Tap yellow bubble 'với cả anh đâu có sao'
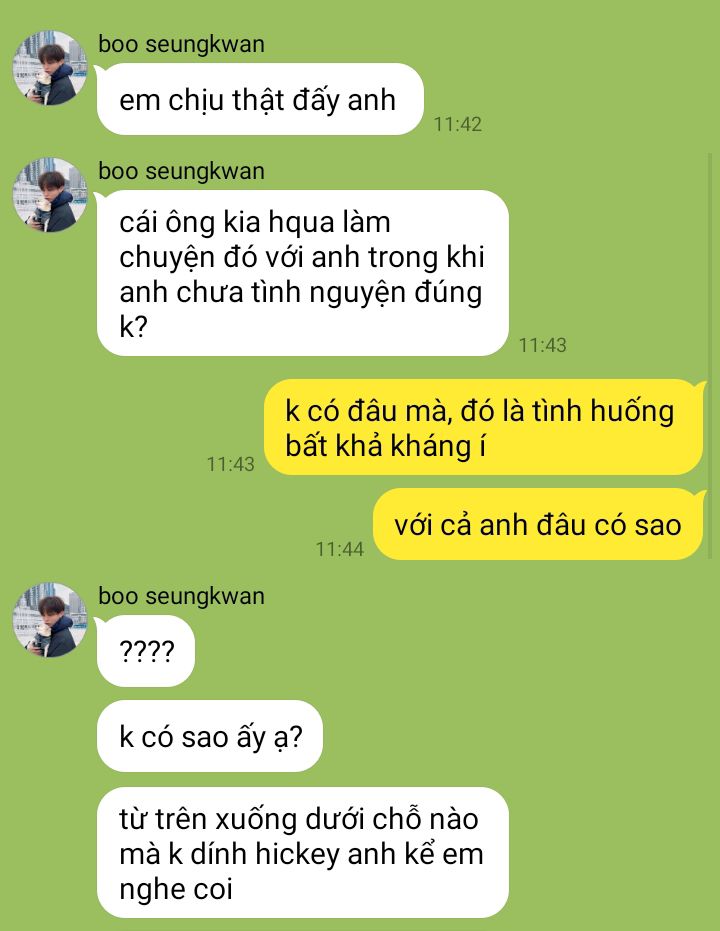Screen dimensions: 720x931 click(x=538, y=524)
